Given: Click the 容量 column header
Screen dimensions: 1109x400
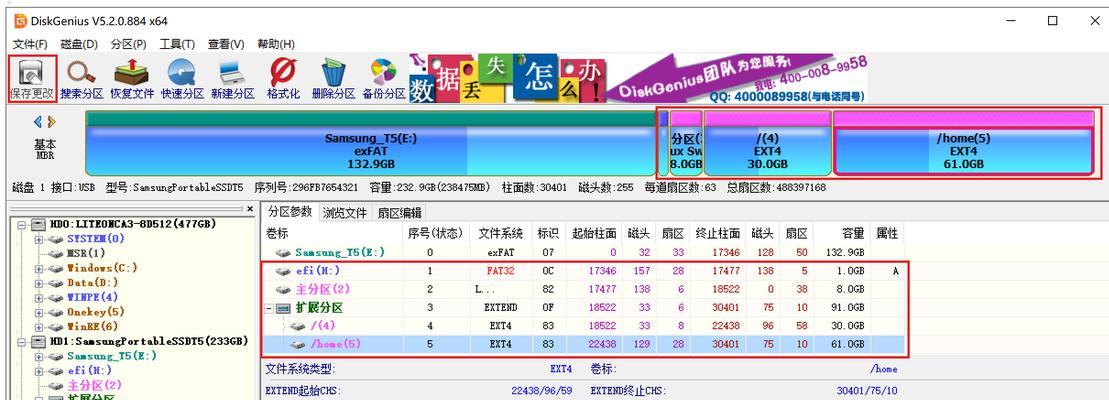Looking at the screenshot, I should pyautogui.click(x=842, y=233).
